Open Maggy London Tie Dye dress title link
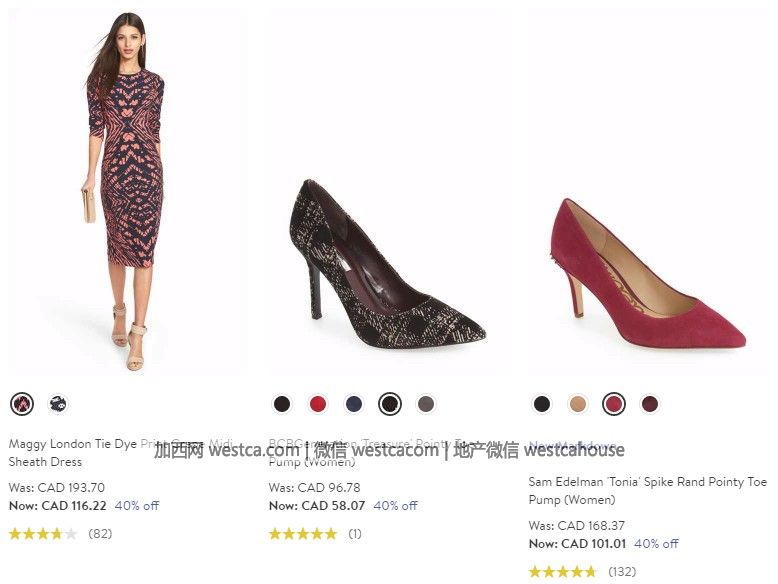The width and height of the screenshot is (778, 584). point(121,453)
